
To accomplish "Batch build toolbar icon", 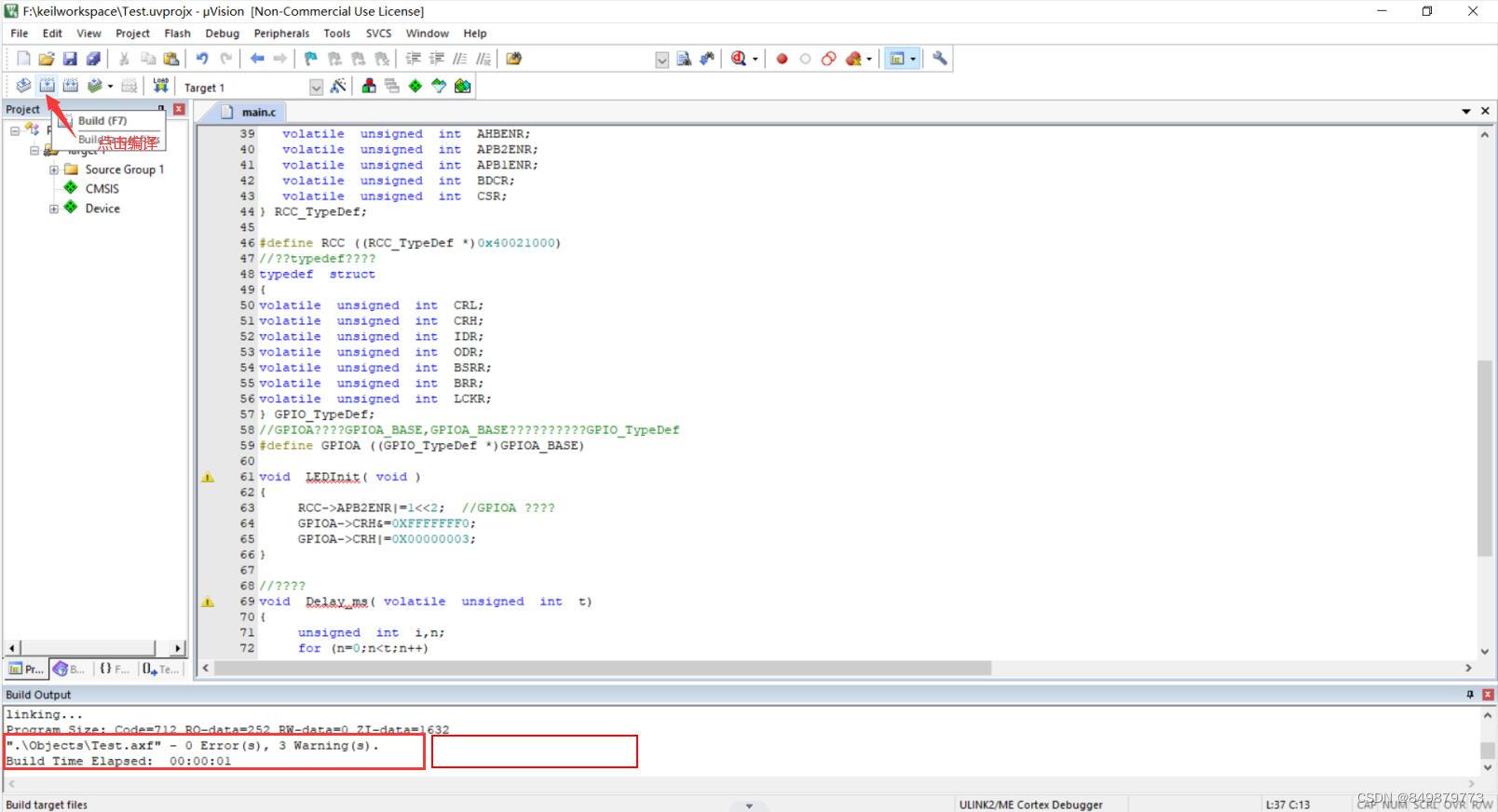I will click(x=94, y=86).
